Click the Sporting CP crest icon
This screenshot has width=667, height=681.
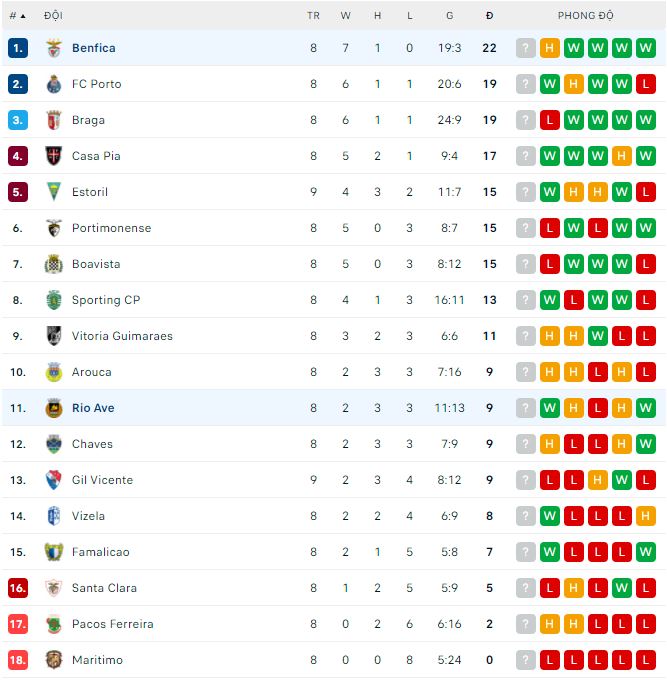click(54, 300)
